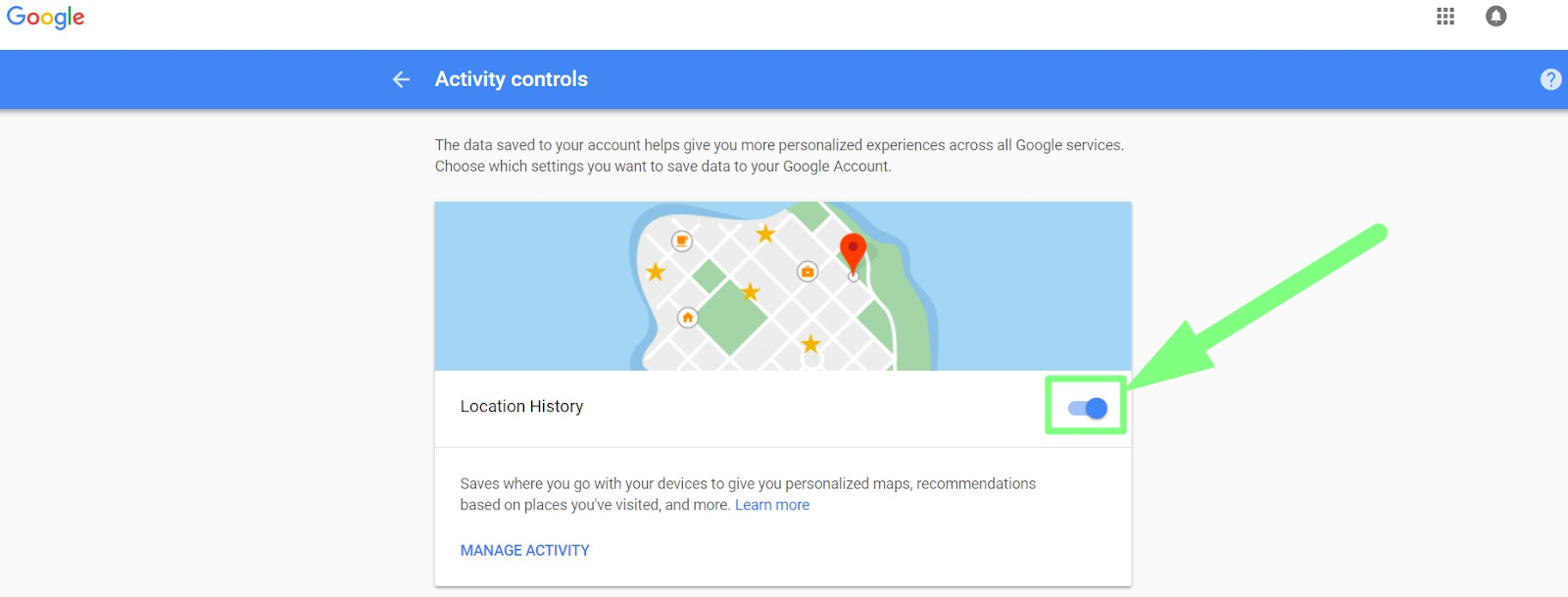Screen dimensions: 1568x597
Task: Click the home icon on the map
Action: tap(688, 318)
